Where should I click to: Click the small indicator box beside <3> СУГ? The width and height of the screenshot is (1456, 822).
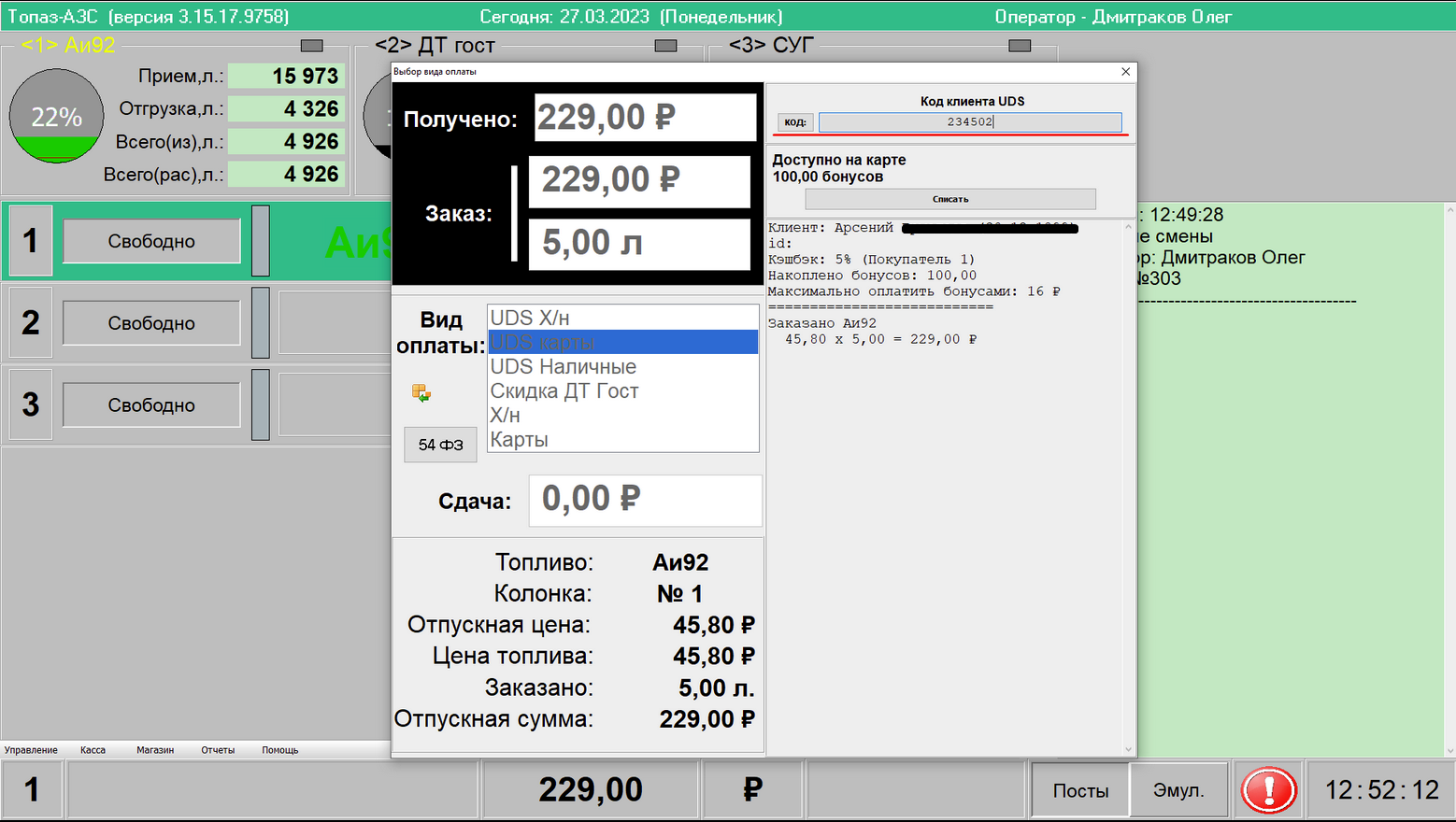tap(1020, 45)
